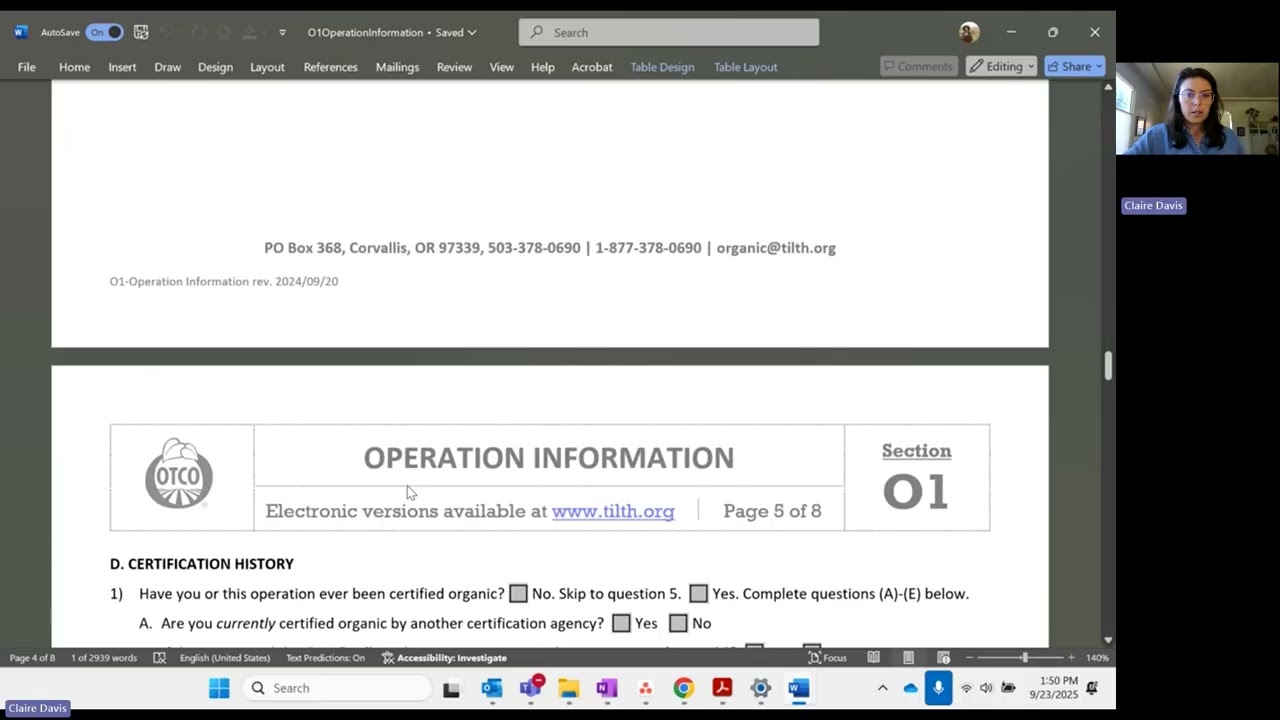Click the 140% zoom level
This screenshot has height=720, width=1280.
[x=1097, y=658]
